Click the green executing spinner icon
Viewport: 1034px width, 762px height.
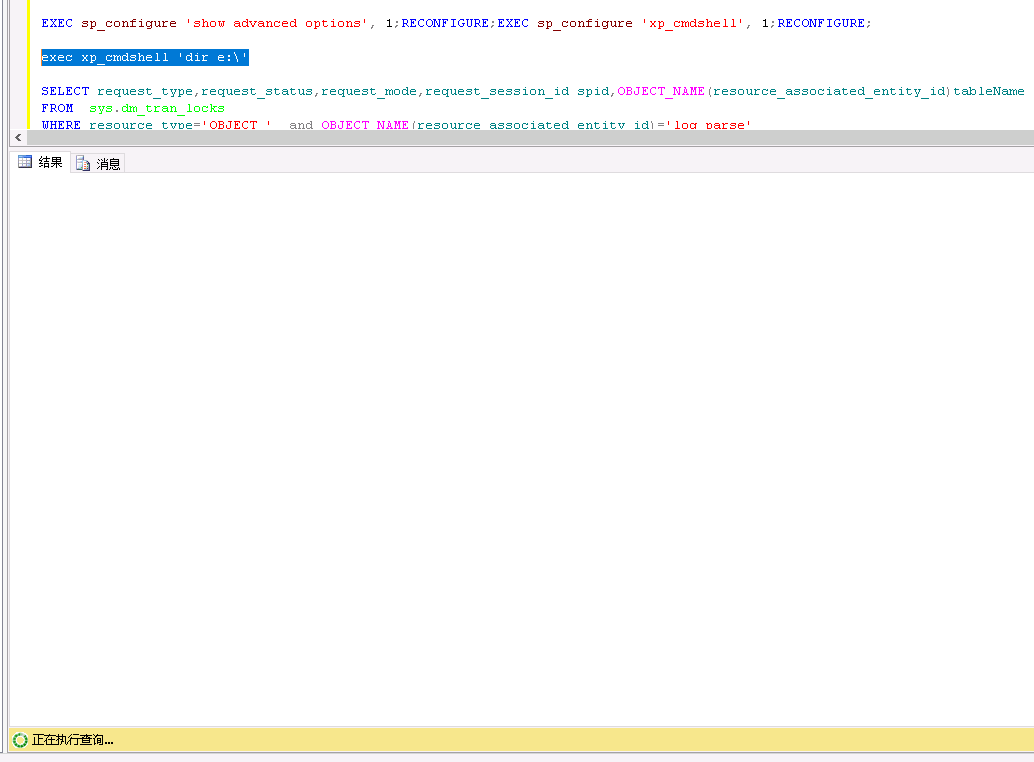point(20,740)
